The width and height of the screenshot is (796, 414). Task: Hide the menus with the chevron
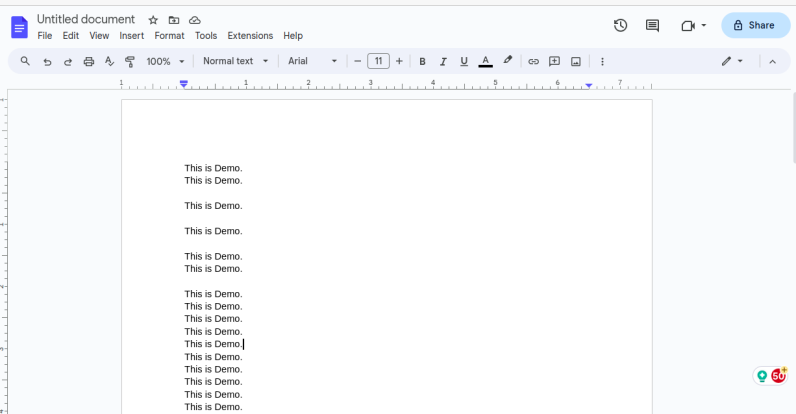click(772, 62)
